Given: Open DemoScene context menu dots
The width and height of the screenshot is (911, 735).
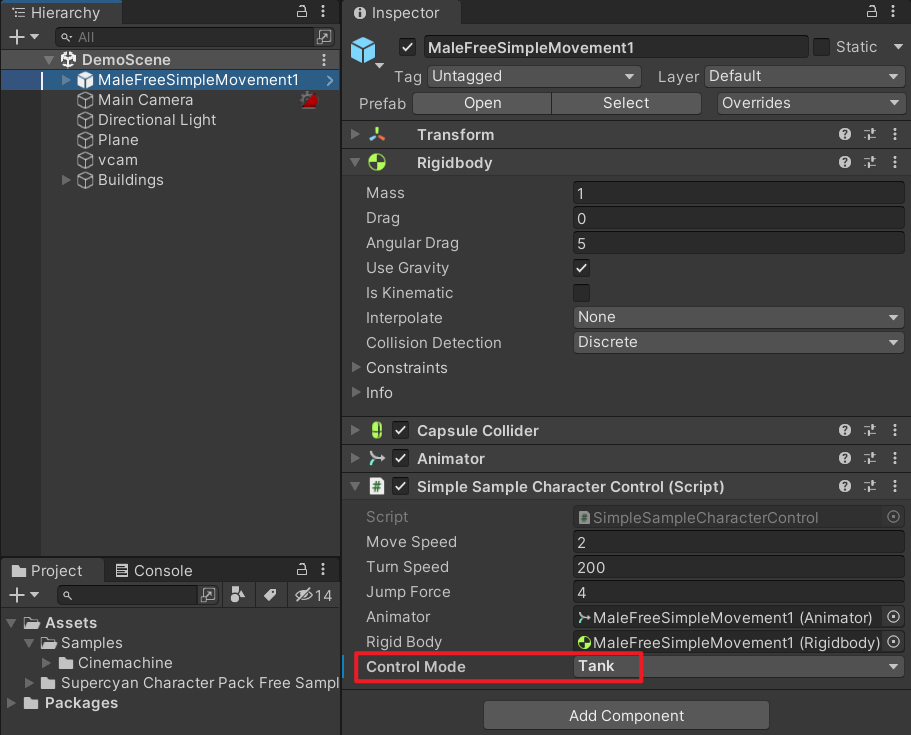Looking at the screenshot, I should pos(324,59).
